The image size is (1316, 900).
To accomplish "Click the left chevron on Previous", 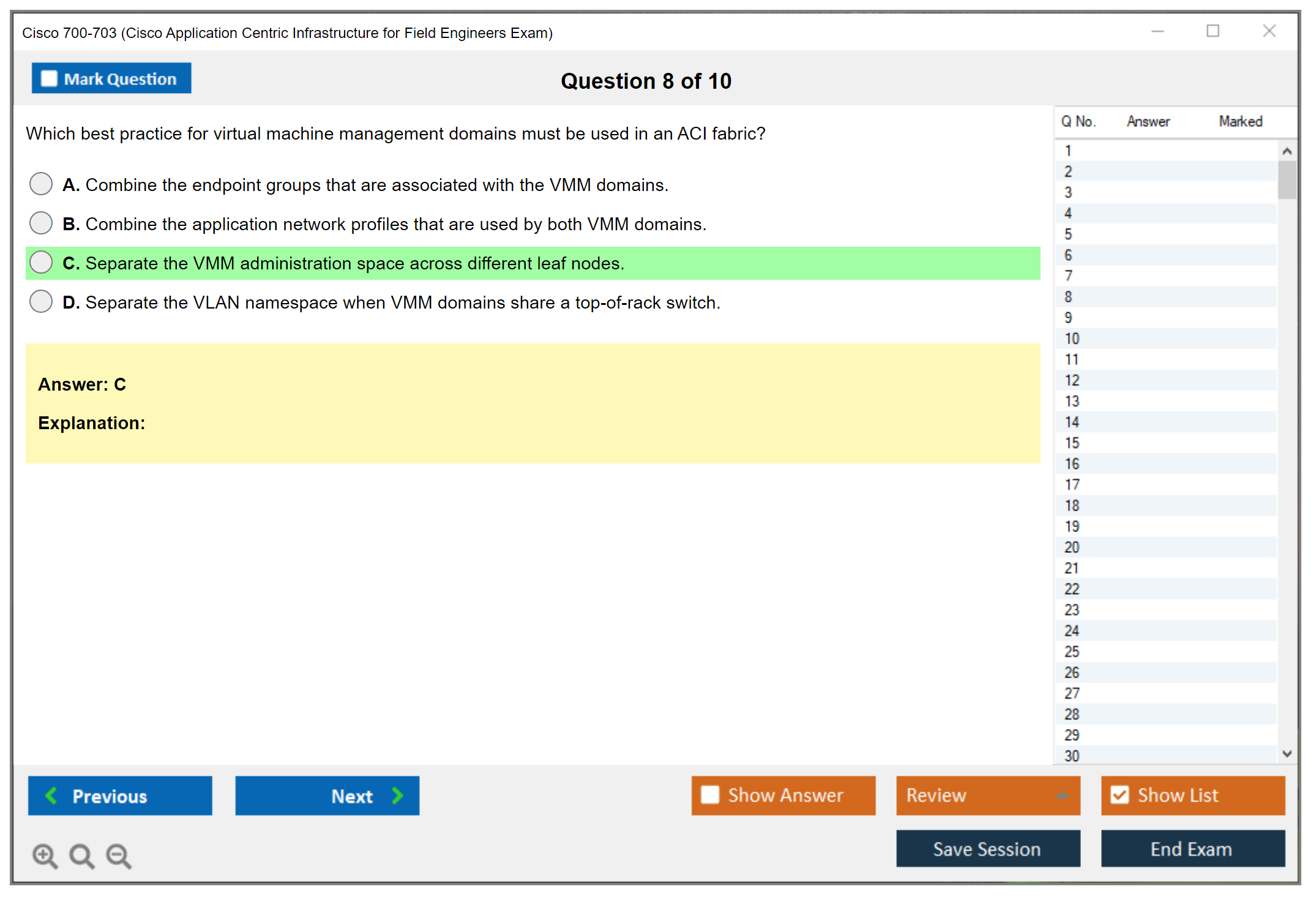I will pos(51,795).
